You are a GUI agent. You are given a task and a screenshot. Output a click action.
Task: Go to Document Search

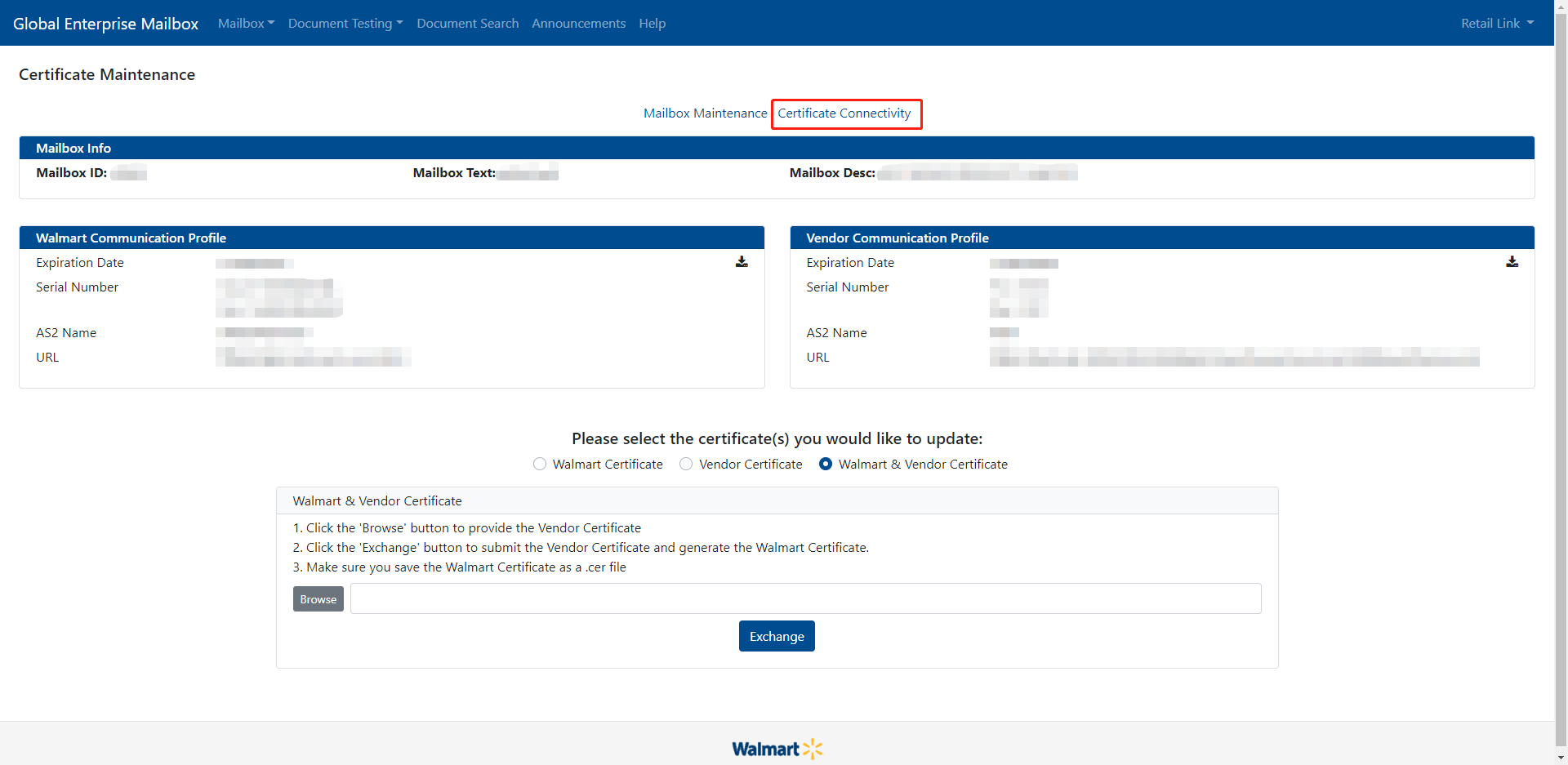[x=468, y=23]
